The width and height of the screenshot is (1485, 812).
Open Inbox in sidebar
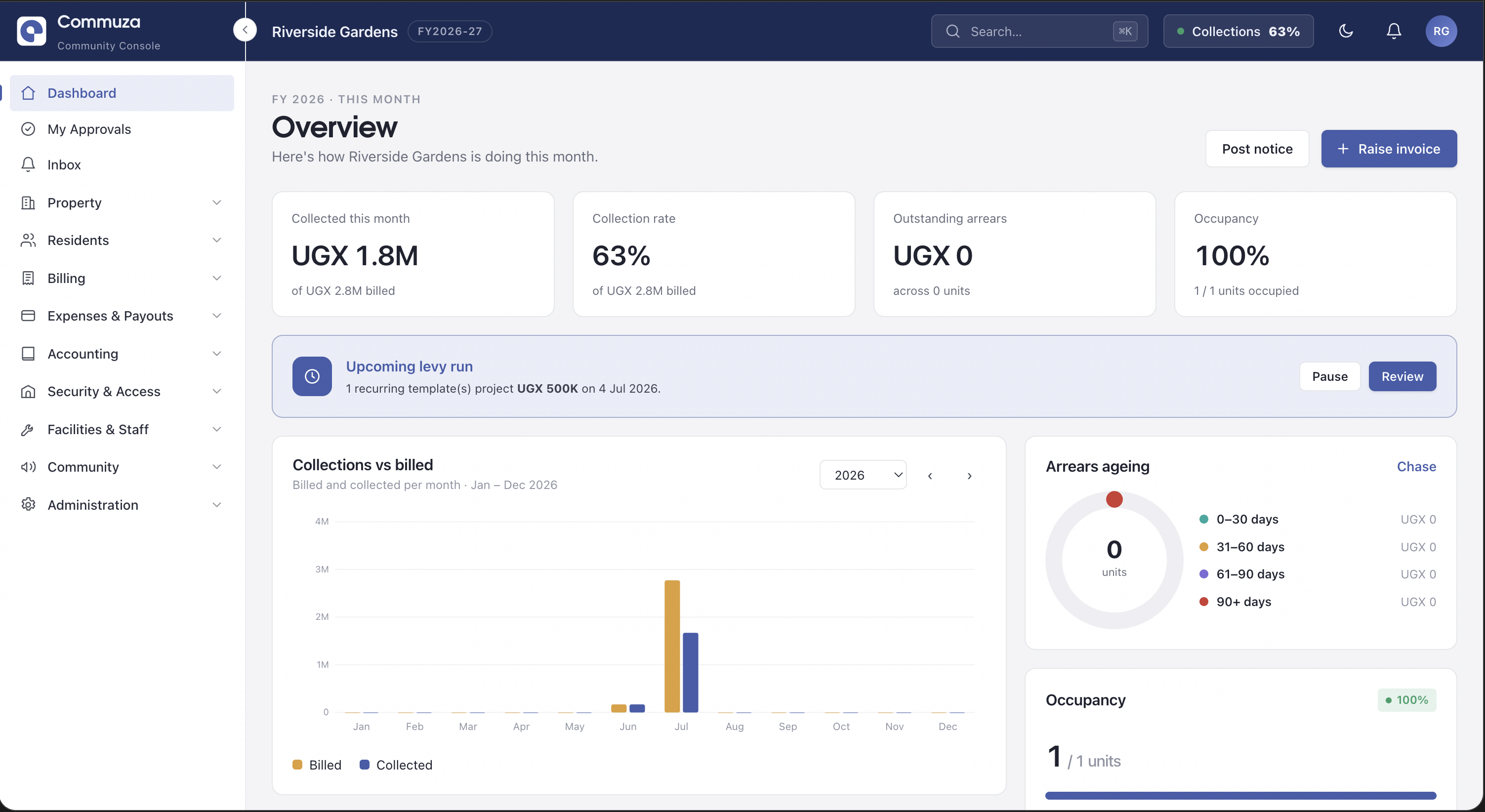click(x=122, y=164)
